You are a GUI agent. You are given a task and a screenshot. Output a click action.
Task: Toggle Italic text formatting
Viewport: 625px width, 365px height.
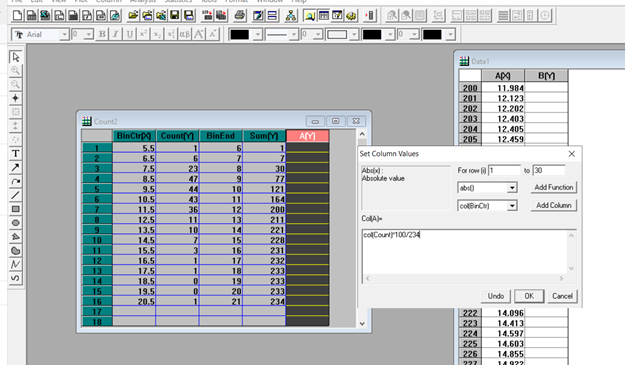point(116,34)
